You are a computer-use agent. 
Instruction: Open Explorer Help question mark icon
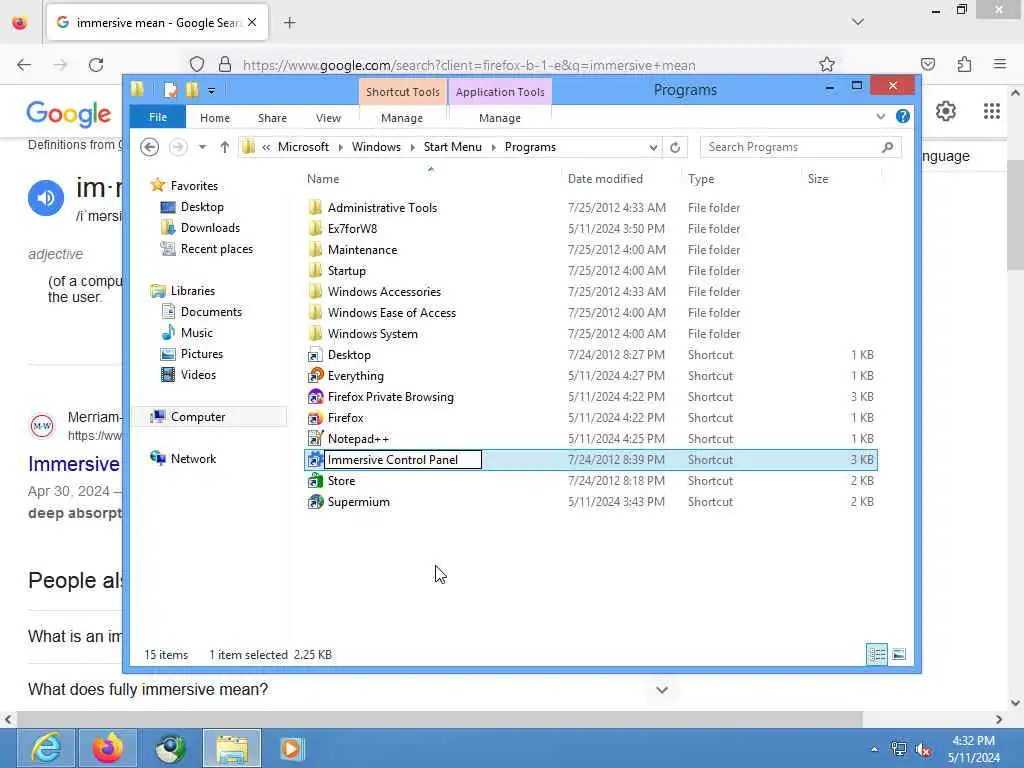(x=903, y=116)
